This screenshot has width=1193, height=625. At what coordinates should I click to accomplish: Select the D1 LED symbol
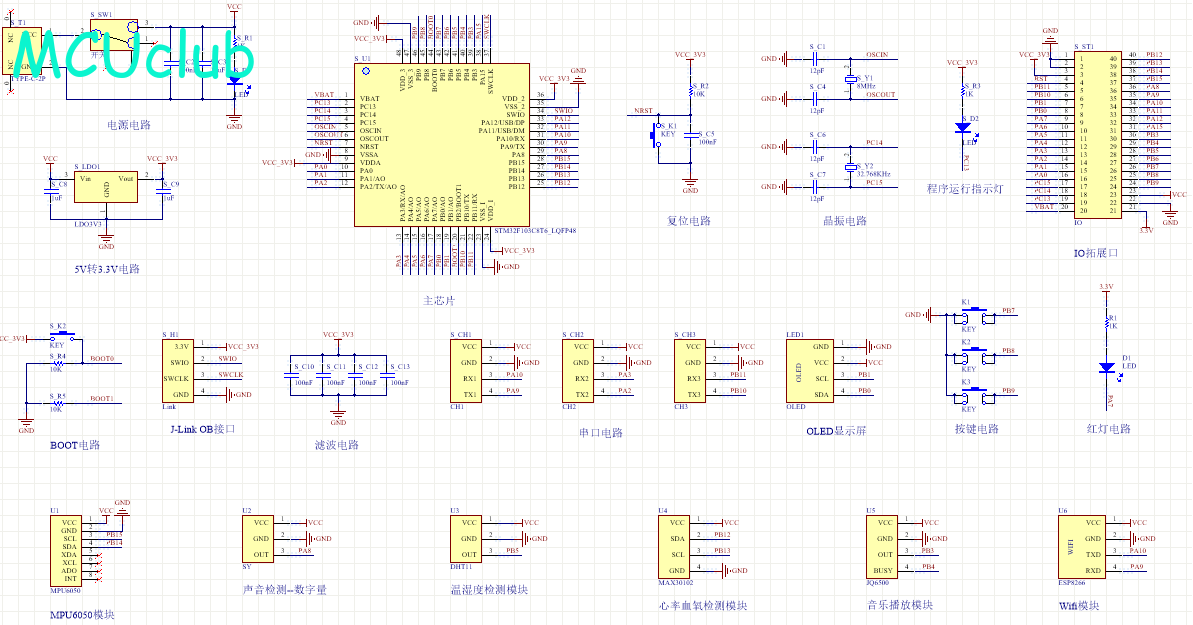pyautogui.click(x=1107, y=368)
